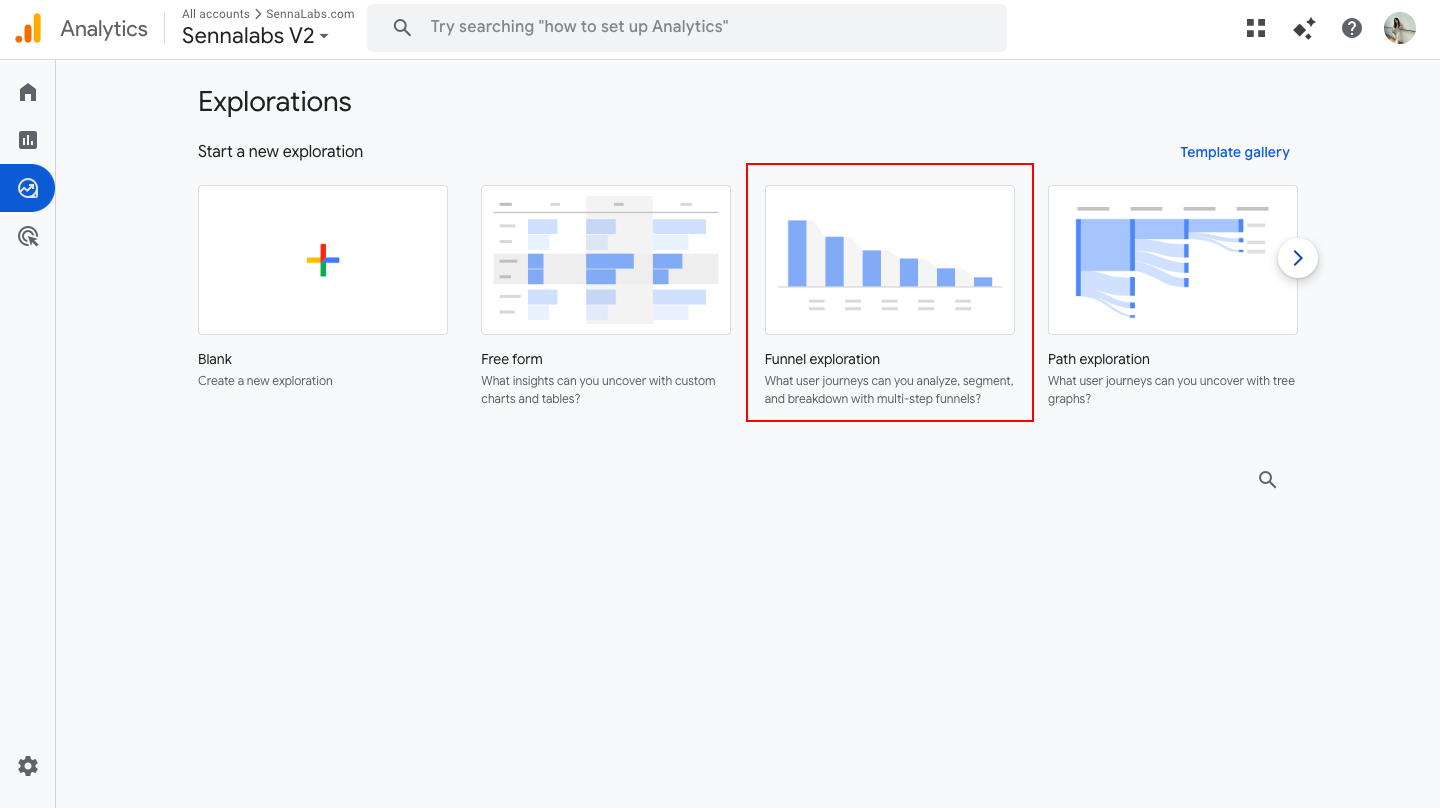Open Admin settings gear icon
This screenshot has width=1440, height=808.
(x=28, y=766)
